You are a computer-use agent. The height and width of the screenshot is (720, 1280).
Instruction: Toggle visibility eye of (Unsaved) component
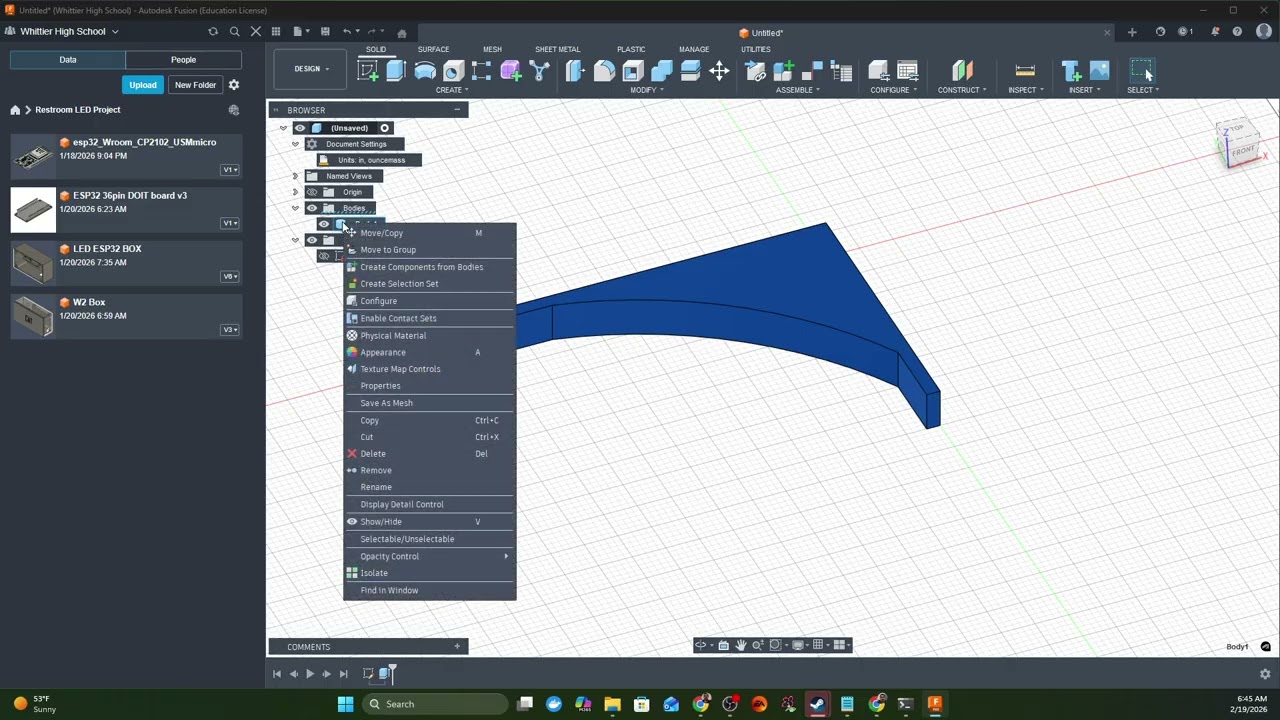click(x=299, y=128)
